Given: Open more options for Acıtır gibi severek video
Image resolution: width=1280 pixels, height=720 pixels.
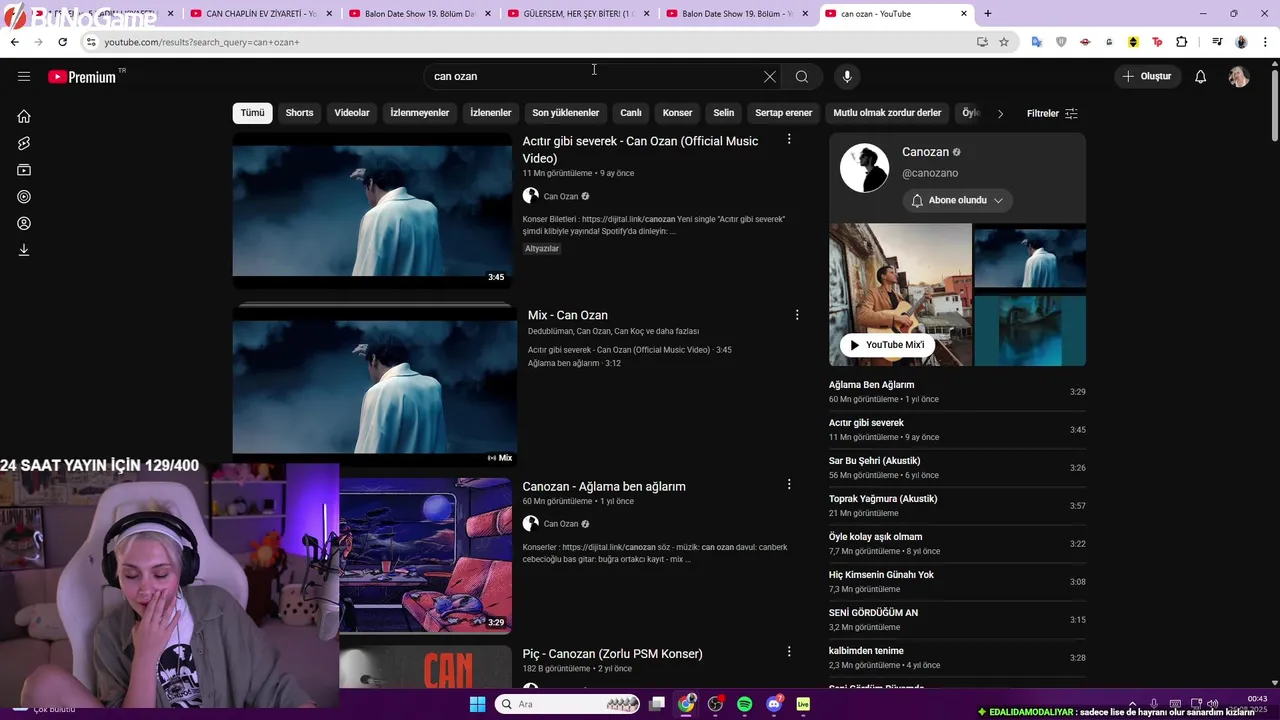Looking at the screenshot, I should [789, 140].
